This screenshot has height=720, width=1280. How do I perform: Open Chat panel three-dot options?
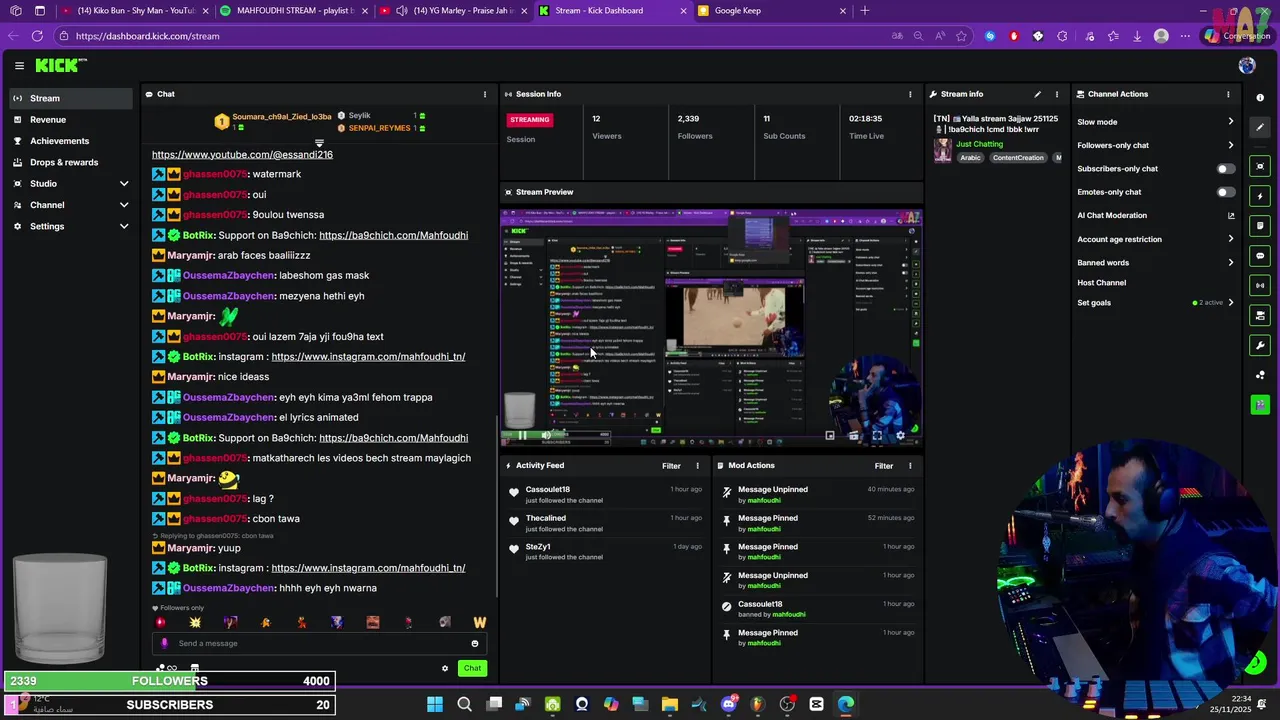pos(485,94)
